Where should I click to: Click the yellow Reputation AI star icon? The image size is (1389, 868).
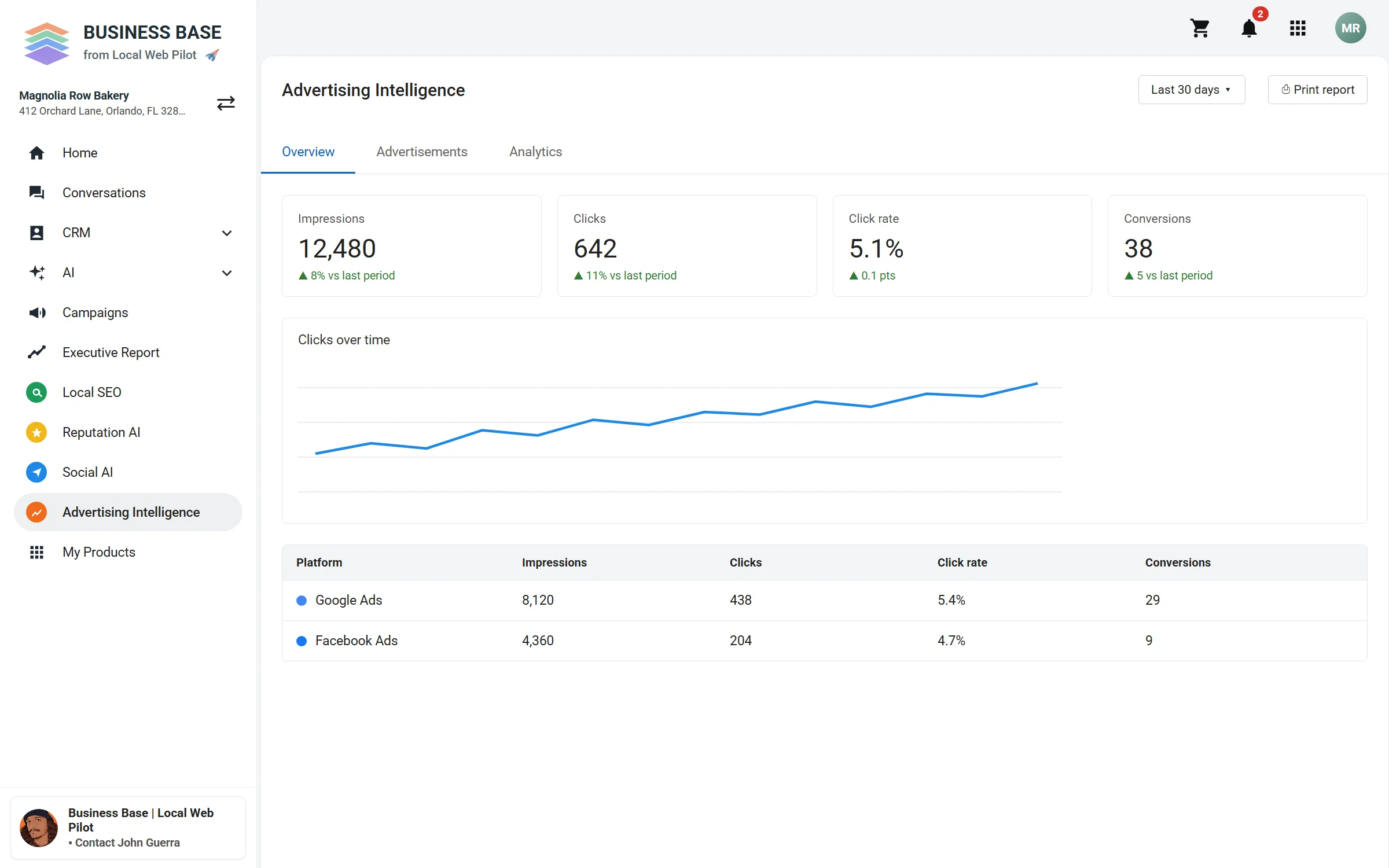[x=36, y=432]
